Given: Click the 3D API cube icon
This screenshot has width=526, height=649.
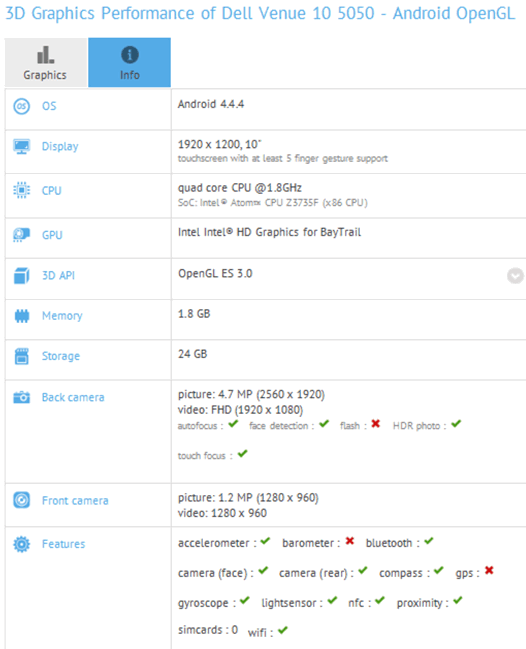Looking at the screenshot, I should pyautogui.click(x=22, y=276).
